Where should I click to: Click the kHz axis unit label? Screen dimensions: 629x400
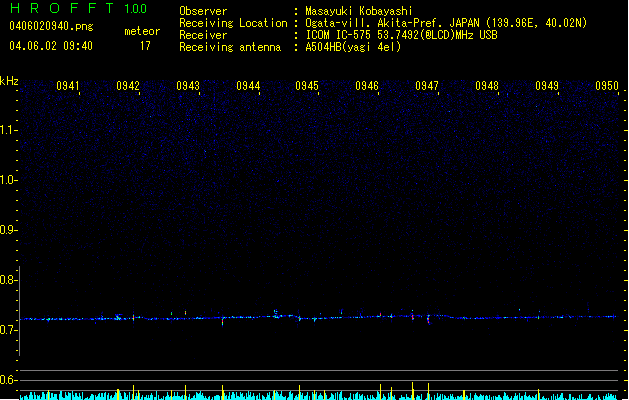(9, 81)
